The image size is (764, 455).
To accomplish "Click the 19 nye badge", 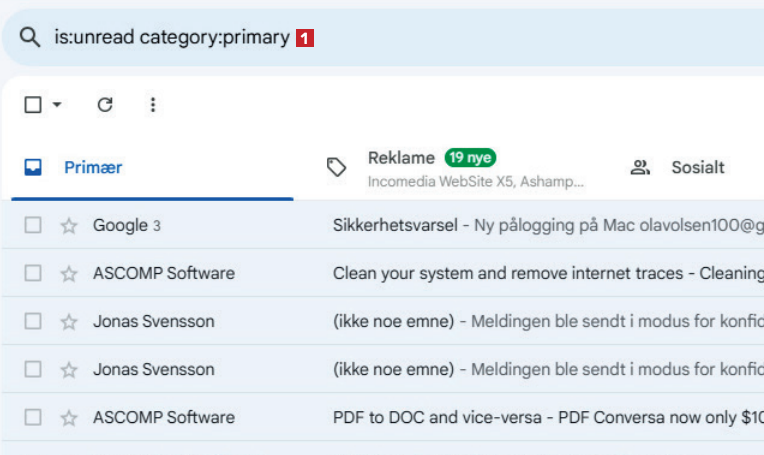I will tap(470, 158).
